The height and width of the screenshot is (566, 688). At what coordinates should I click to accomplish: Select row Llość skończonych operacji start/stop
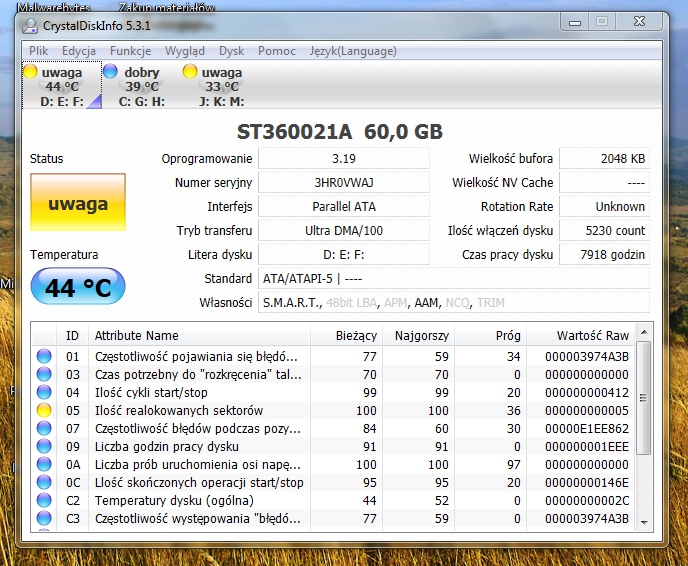[x=333, y=482]
